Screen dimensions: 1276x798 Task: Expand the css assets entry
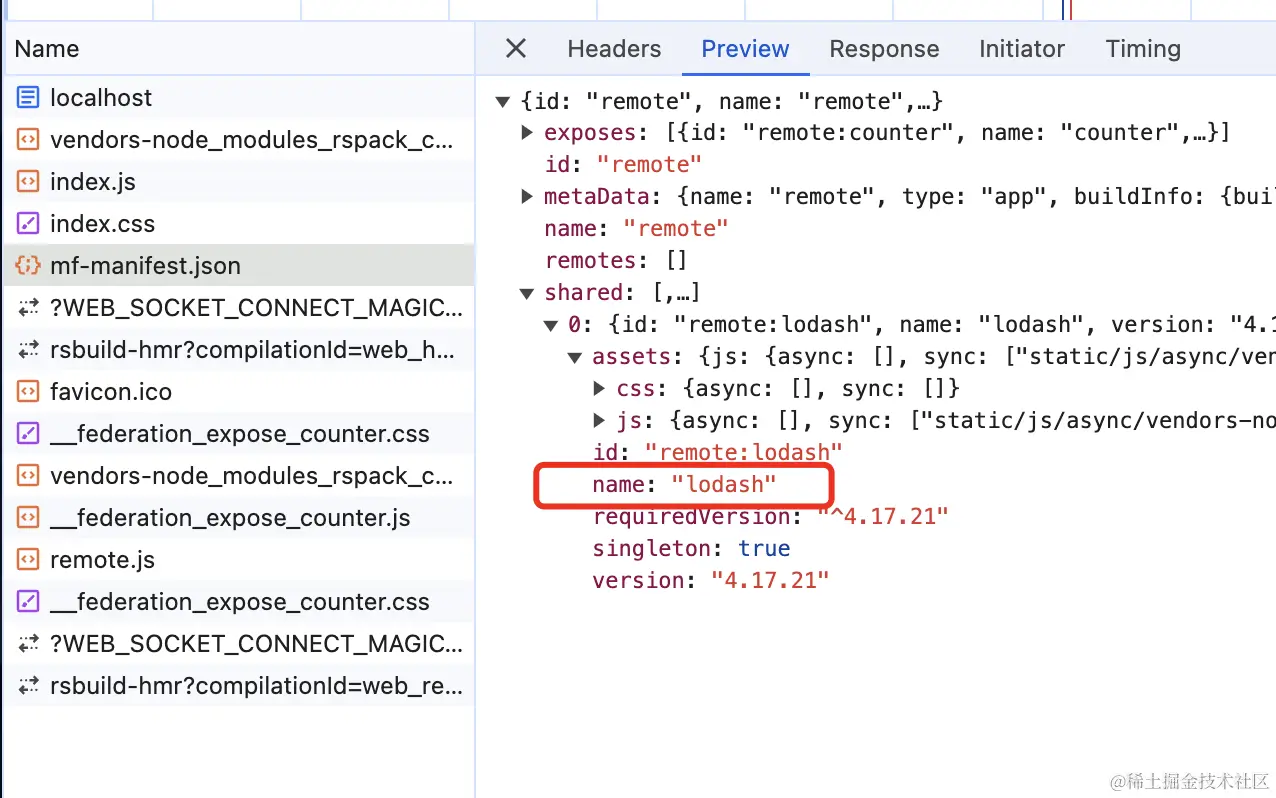(599, 388)
